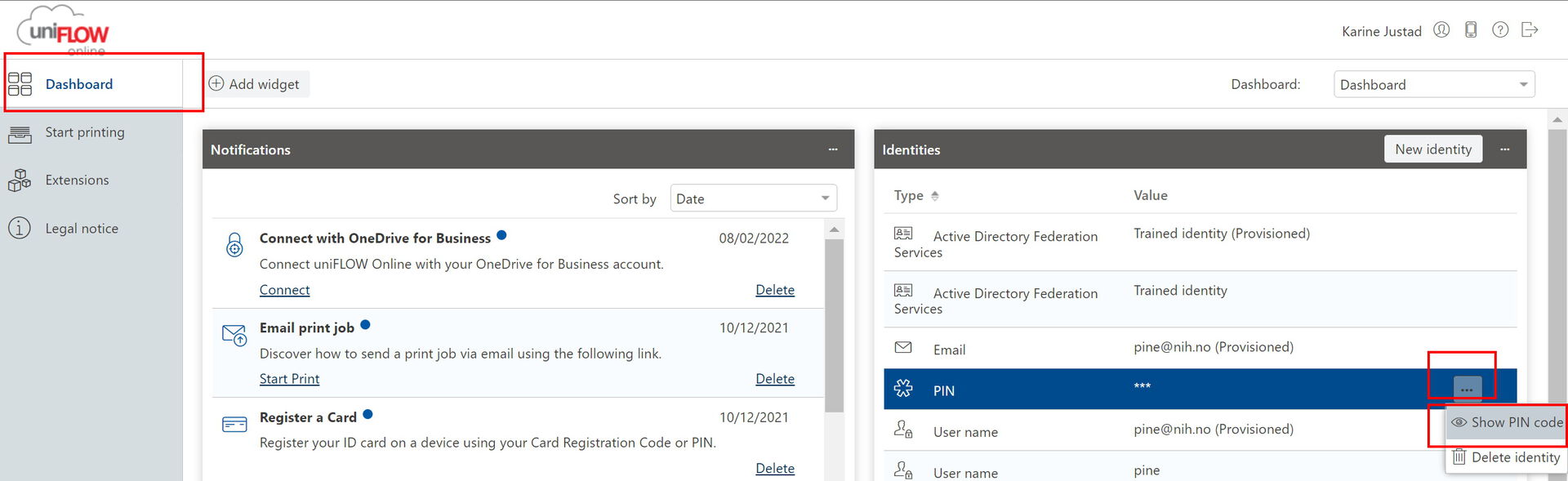Click the mobile device icon in header
This screenshot has height=481, width=1568.
(1471, 30)
